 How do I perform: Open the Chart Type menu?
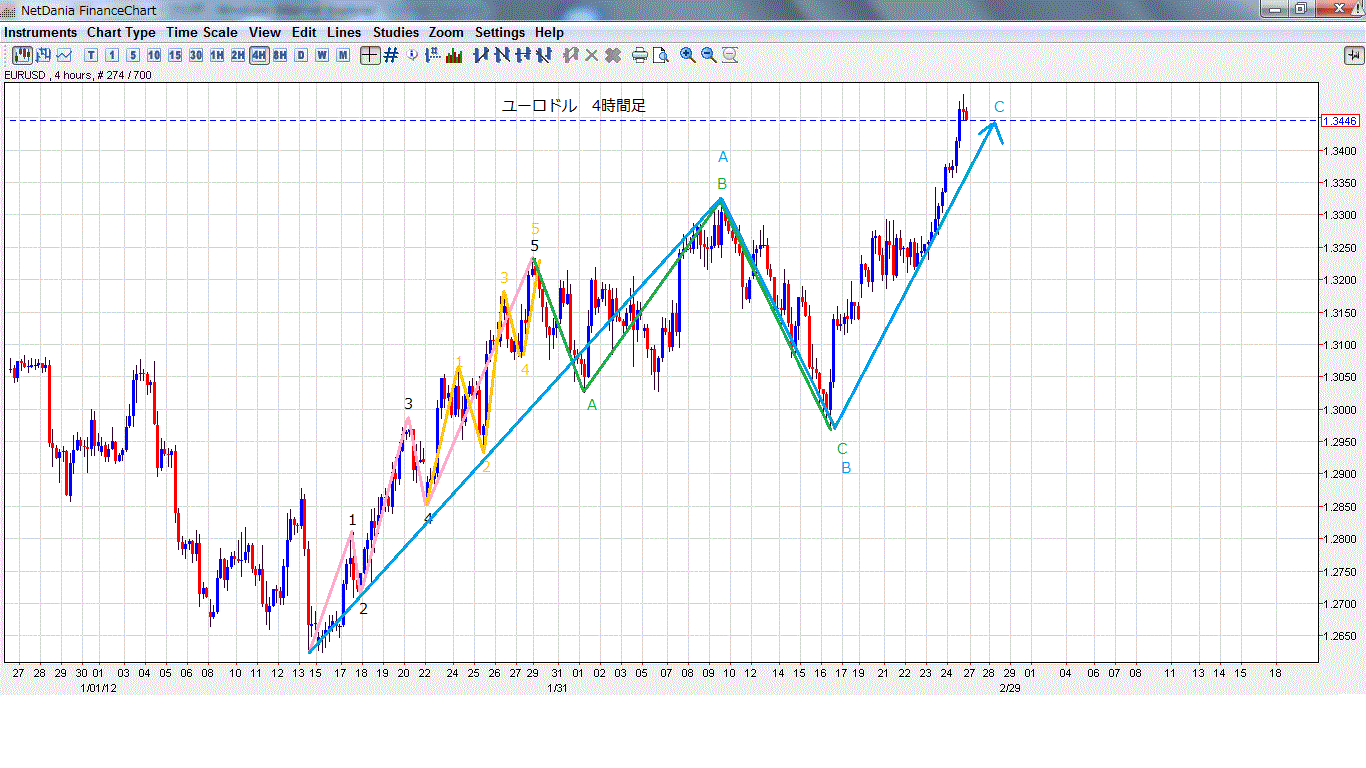tap(121, 32)
